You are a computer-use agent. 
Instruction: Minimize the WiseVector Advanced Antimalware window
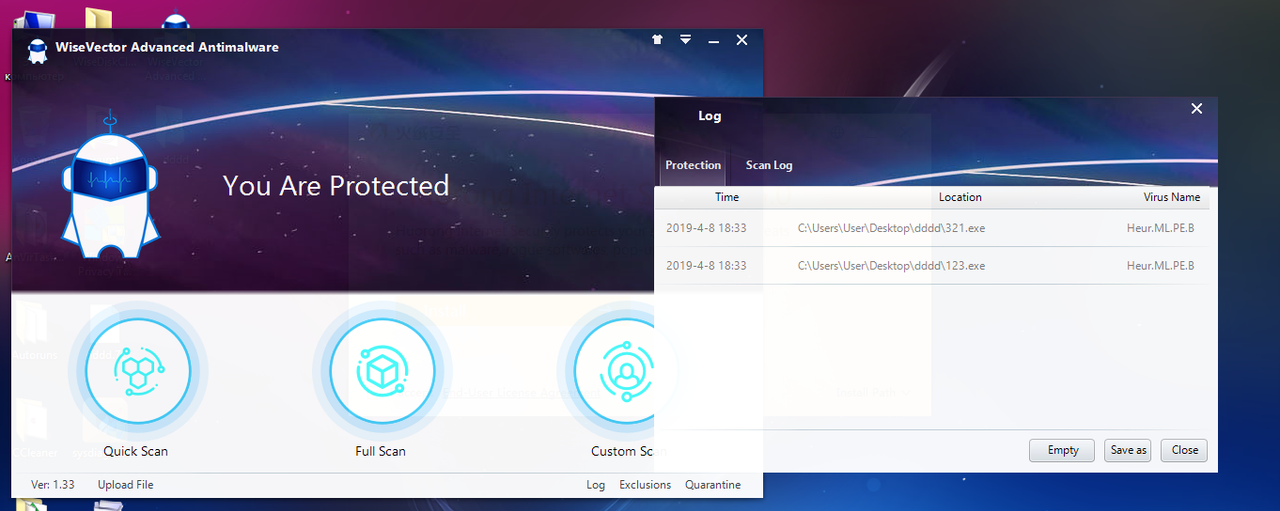click(714, 41)
